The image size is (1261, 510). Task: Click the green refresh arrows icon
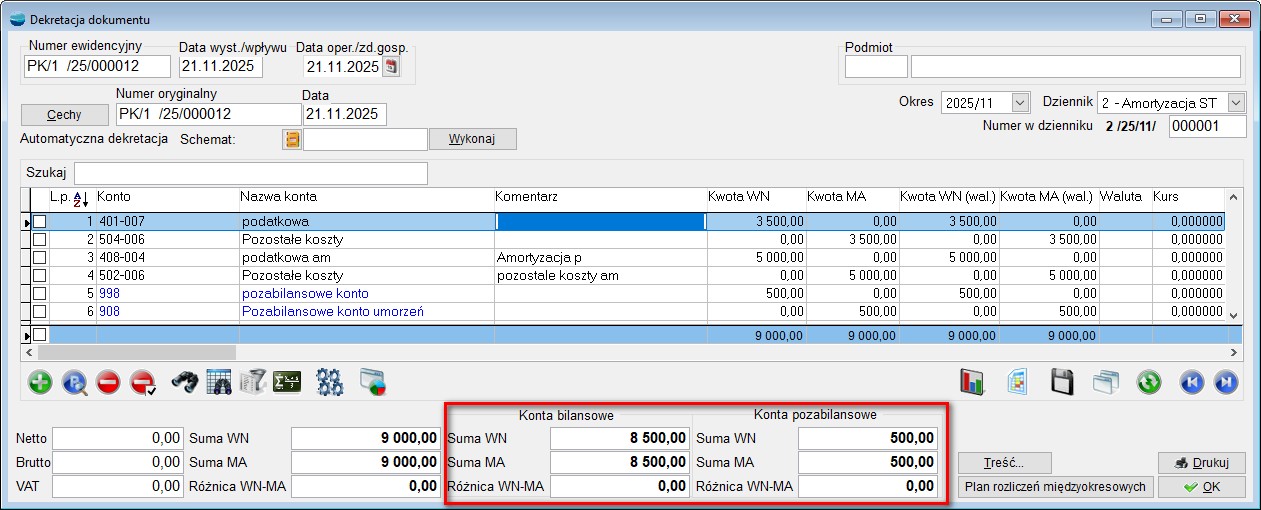(x=1149, y=382)
